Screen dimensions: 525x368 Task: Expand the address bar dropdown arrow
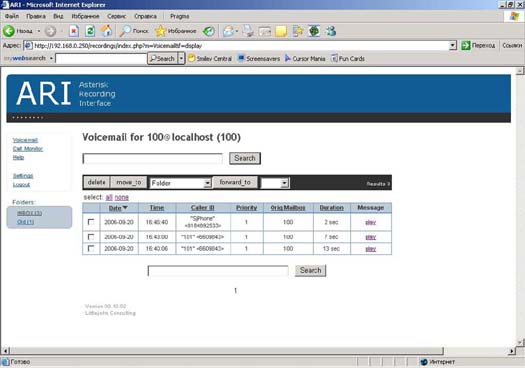pyautogui.click(x=453, y=45)
